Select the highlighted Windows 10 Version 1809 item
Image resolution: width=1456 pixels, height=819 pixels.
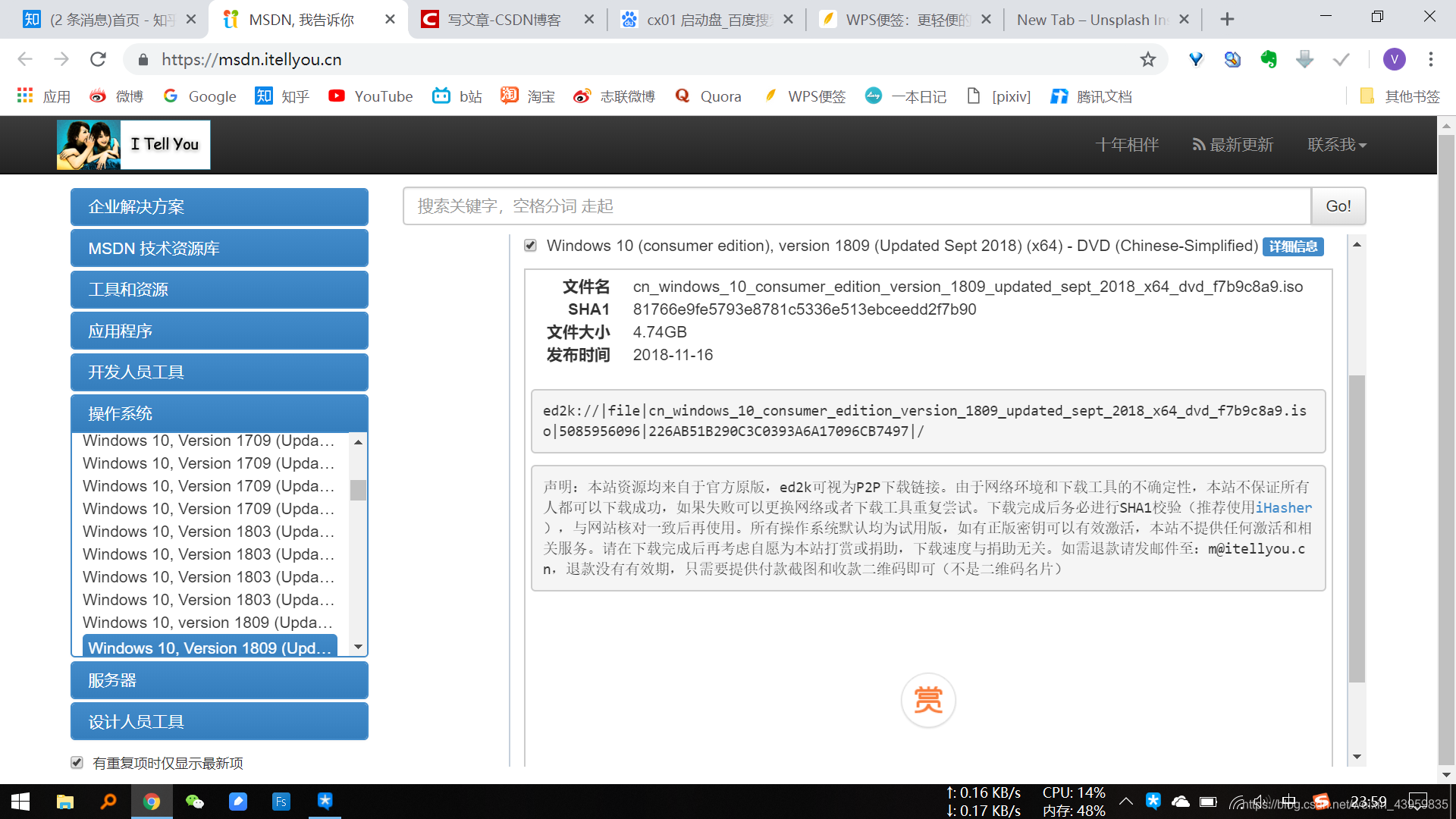click(x=209, y=648)
